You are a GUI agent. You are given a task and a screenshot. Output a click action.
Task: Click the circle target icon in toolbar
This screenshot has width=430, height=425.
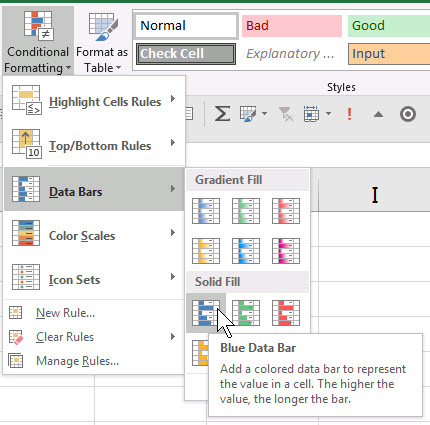[408, 114]
